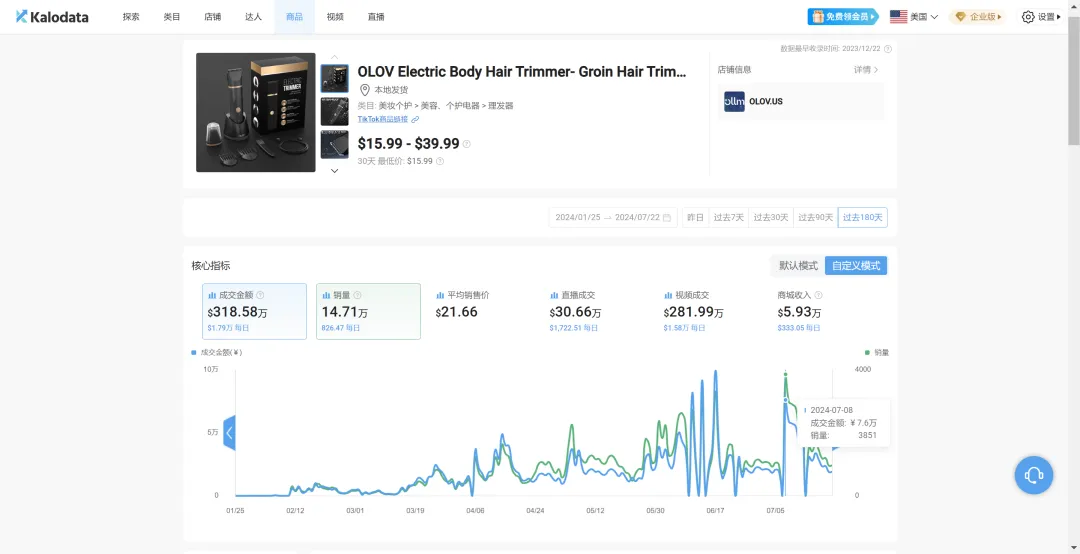Select the 过去30天 time range

click(771, 218)
